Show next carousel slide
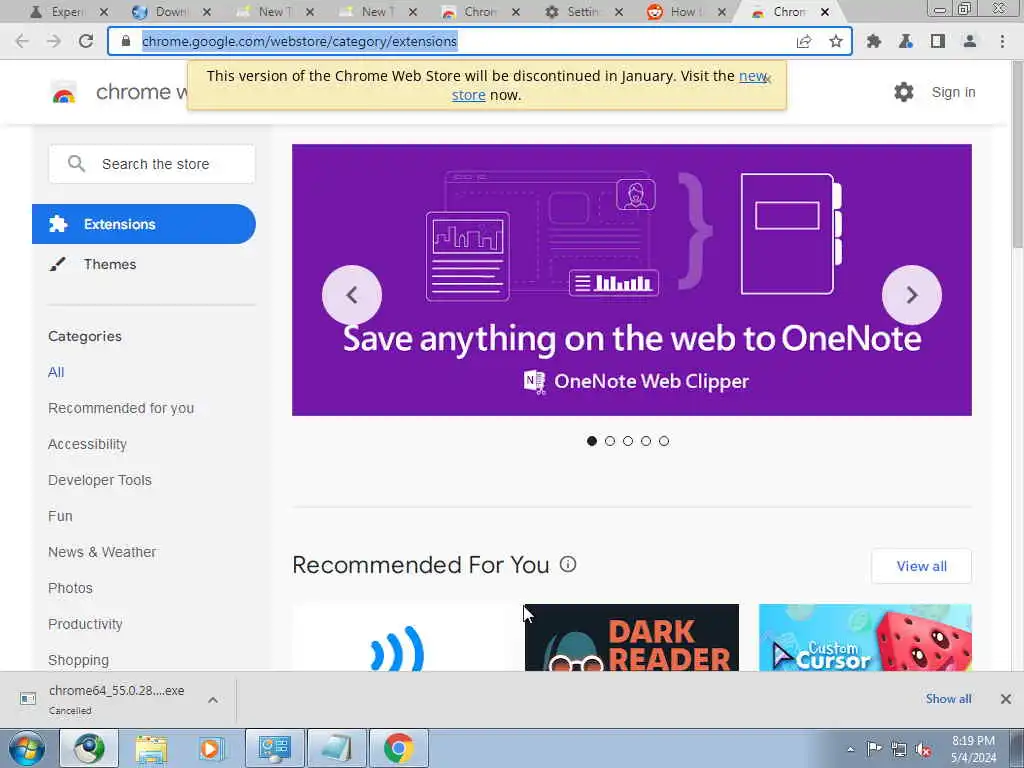This screenshot has height=768, width=1024. pos(912,295)
